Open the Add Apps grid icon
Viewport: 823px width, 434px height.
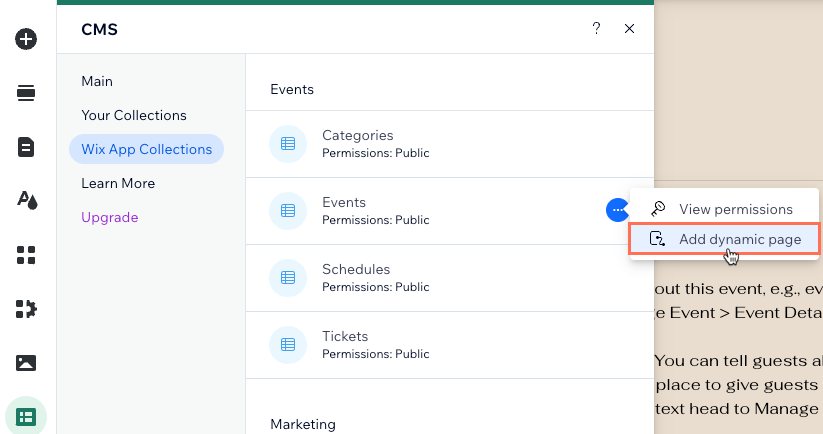26,255
